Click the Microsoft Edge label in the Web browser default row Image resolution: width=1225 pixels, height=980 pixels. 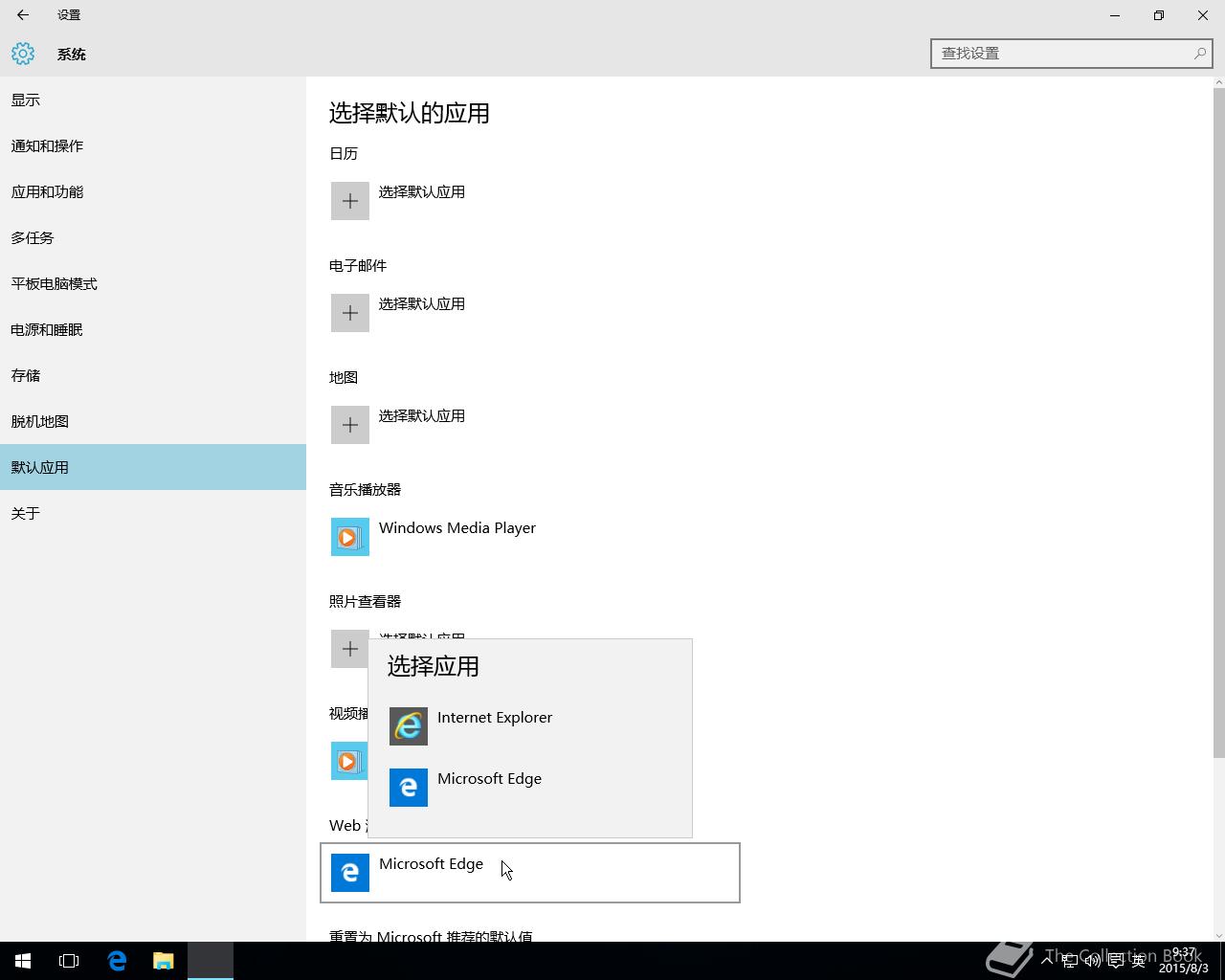431,863
